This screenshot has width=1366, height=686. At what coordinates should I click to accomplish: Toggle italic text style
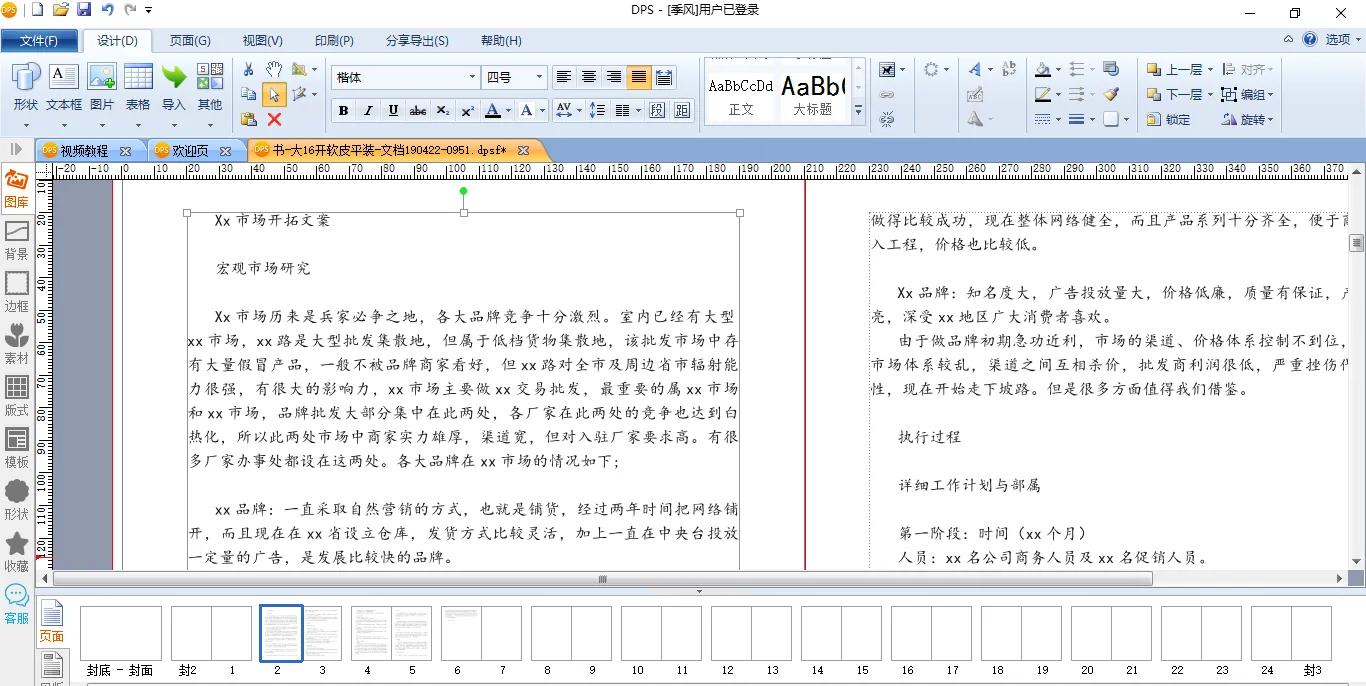pyautogui.click(x=368, y=110)
